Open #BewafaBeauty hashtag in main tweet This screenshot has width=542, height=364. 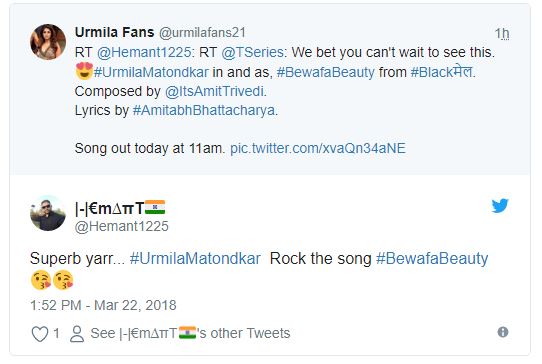pos(432,259)
